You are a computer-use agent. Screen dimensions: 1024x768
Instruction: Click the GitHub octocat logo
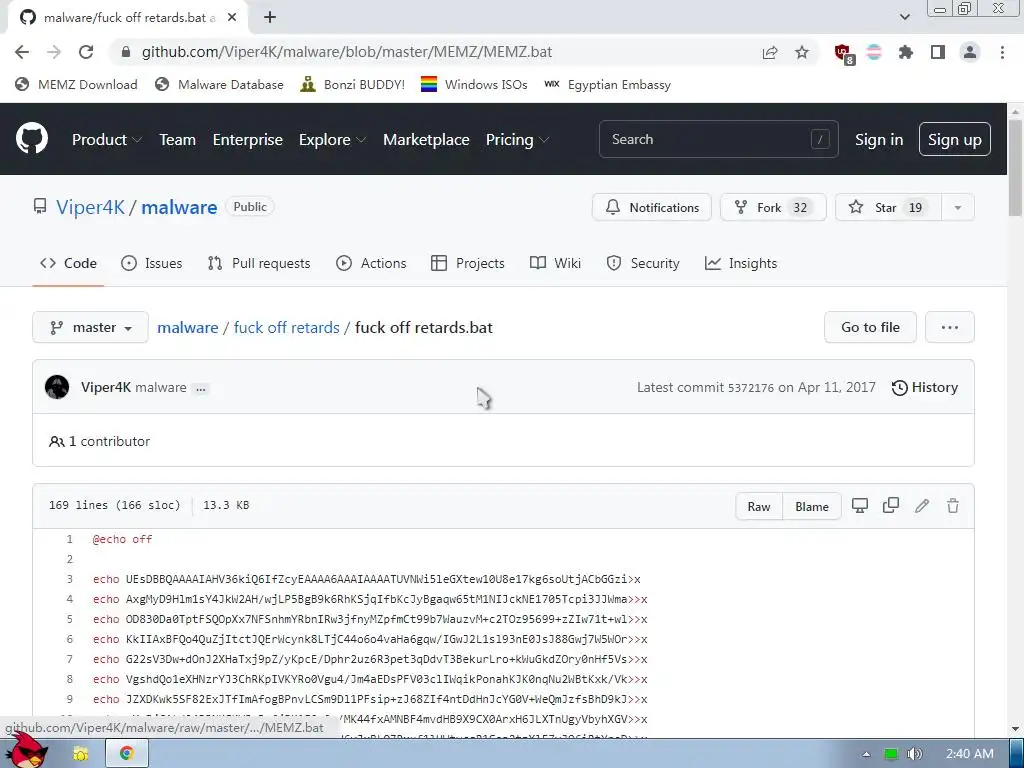[32, 138]
